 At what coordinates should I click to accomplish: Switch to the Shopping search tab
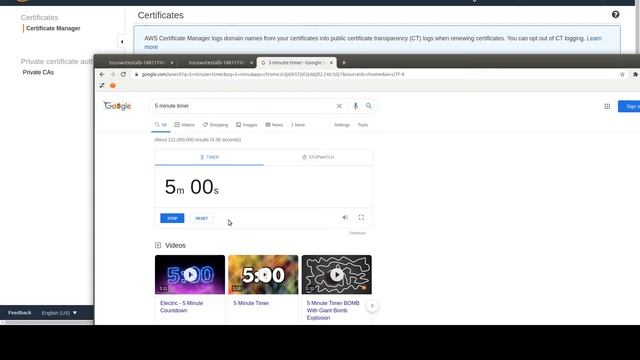pos(215,125)
